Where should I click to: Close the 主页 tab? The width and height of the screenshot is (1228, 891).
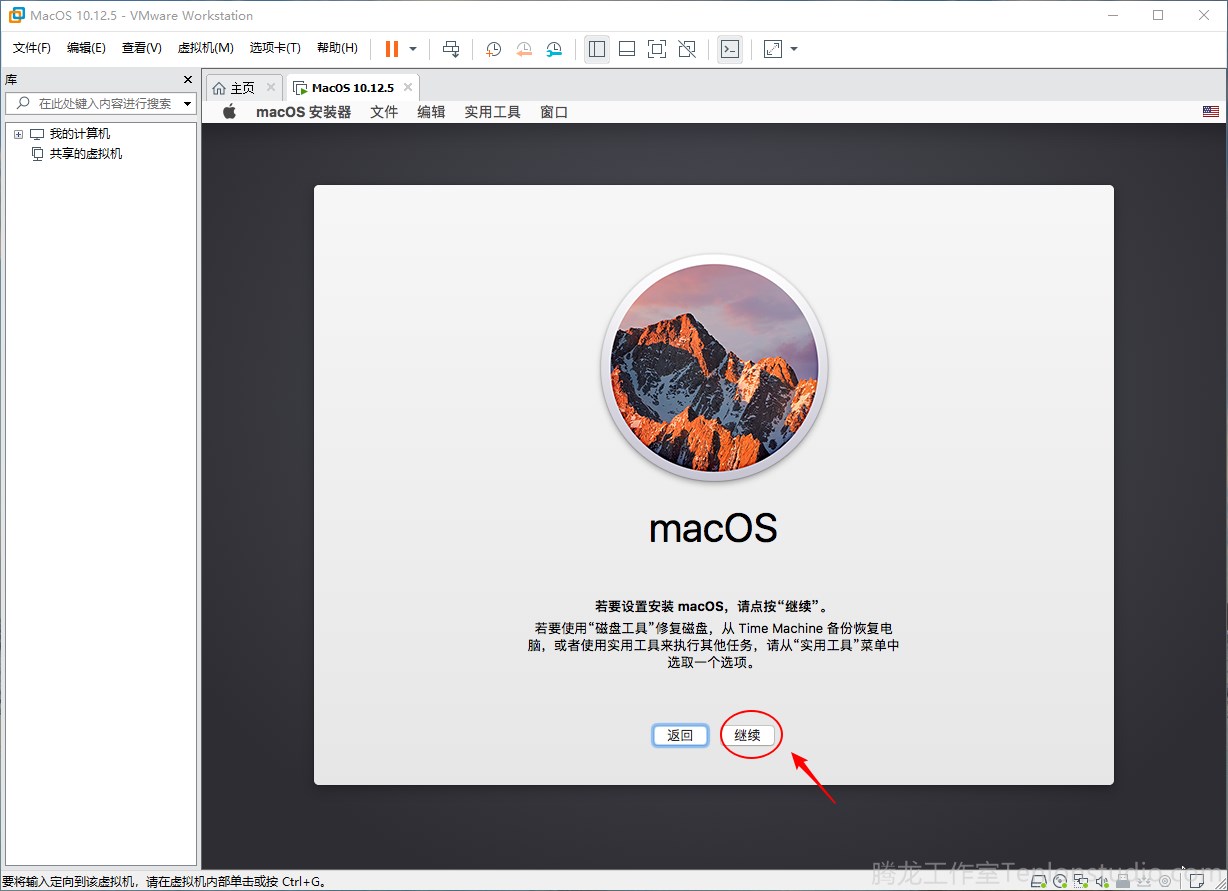[271, 88]
